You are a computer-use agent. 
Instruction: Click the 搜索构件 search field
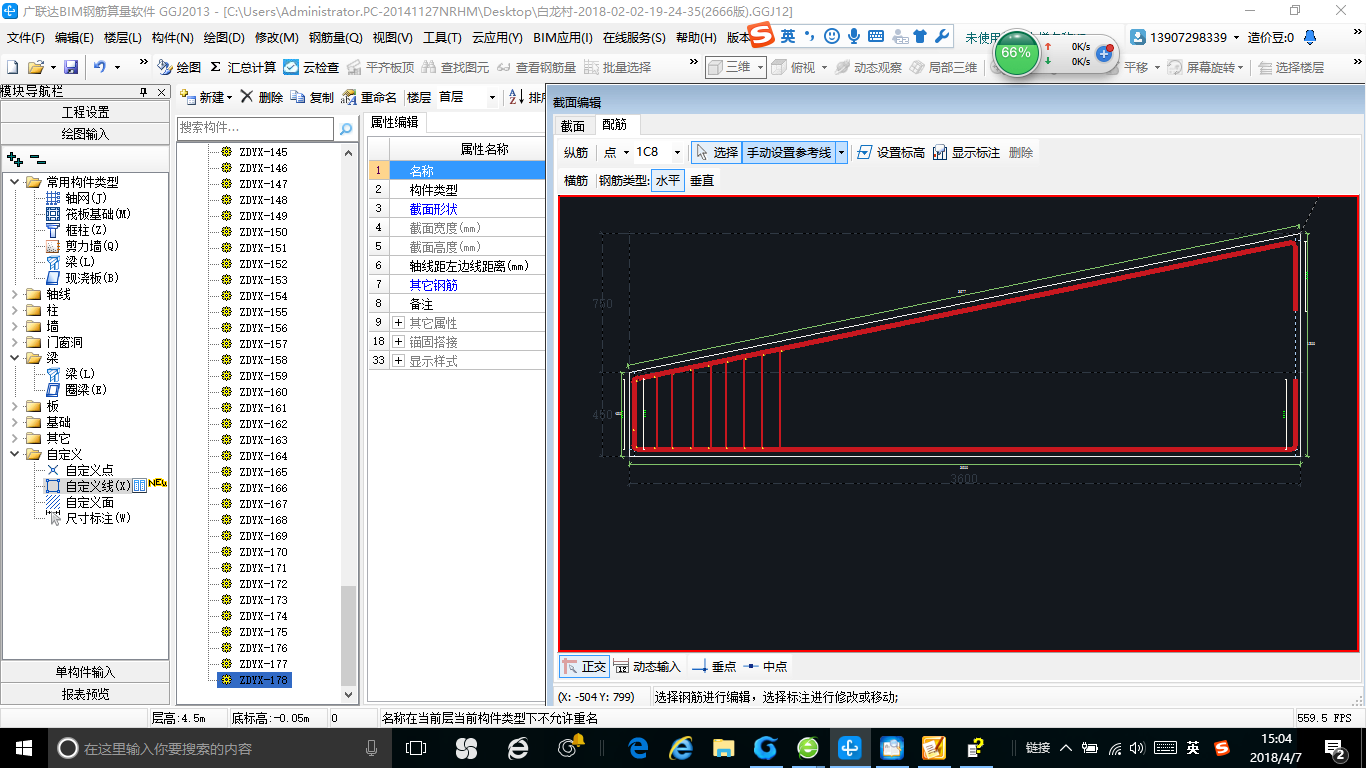coord(256,129)
